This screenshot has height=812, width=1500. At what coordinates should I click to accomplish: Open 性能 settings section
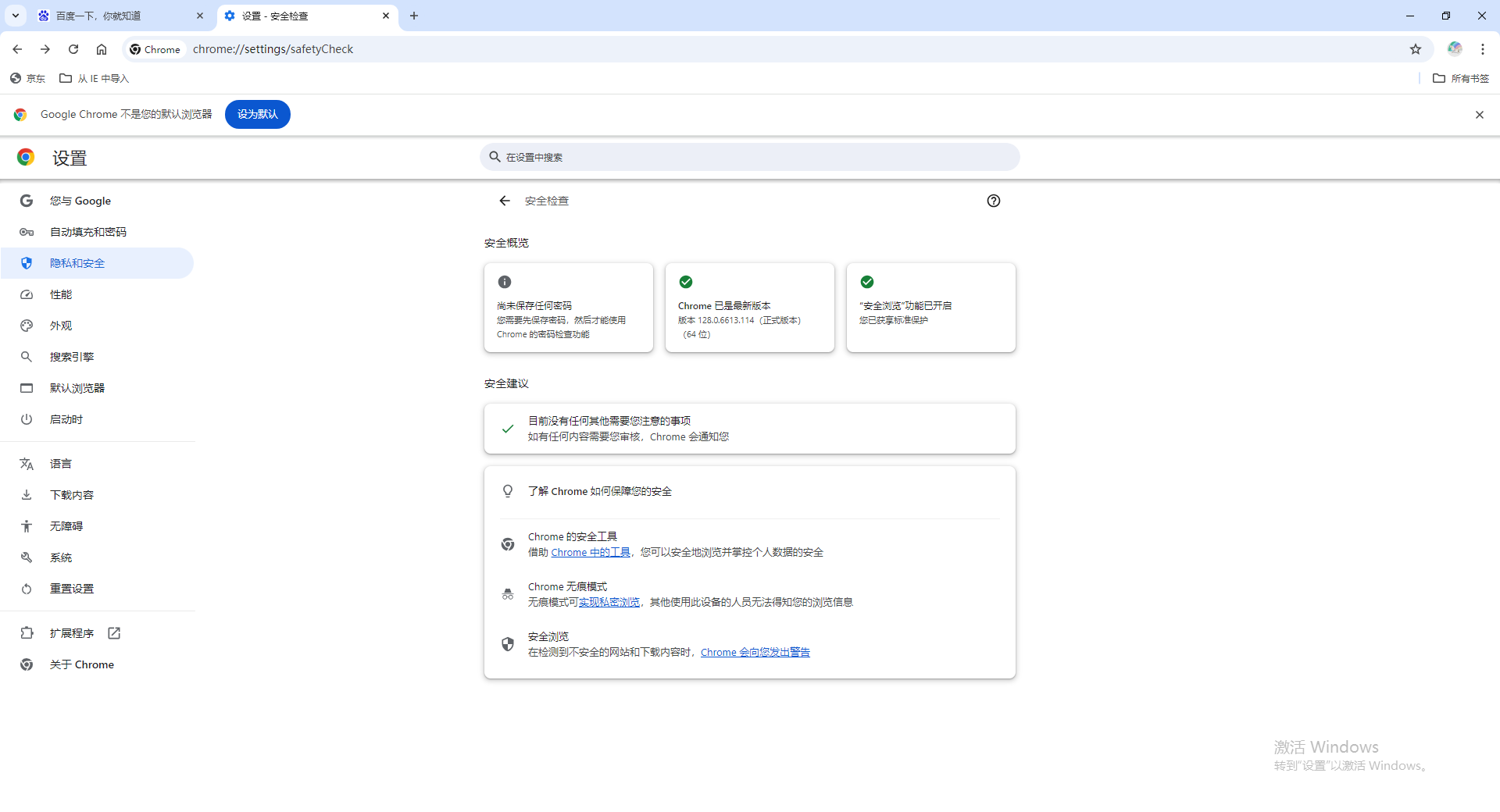tap(97, 294)
